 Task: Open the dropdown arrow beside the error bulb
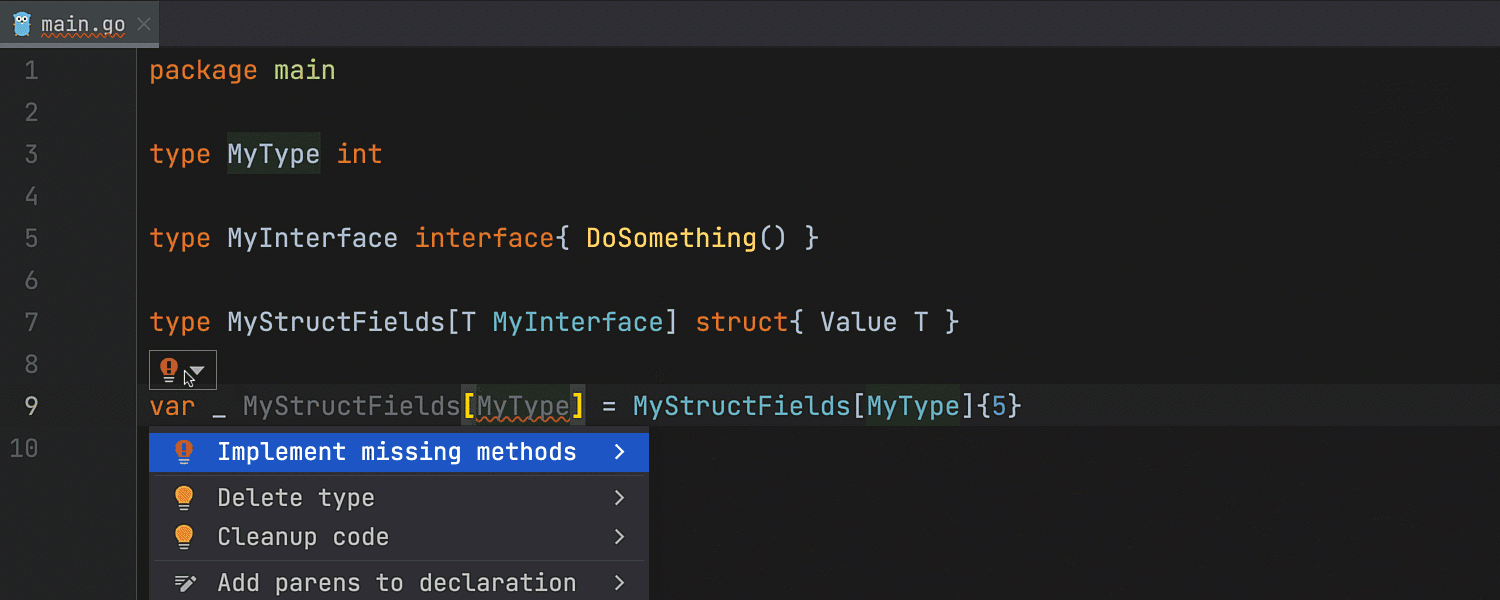click(198, 371)
